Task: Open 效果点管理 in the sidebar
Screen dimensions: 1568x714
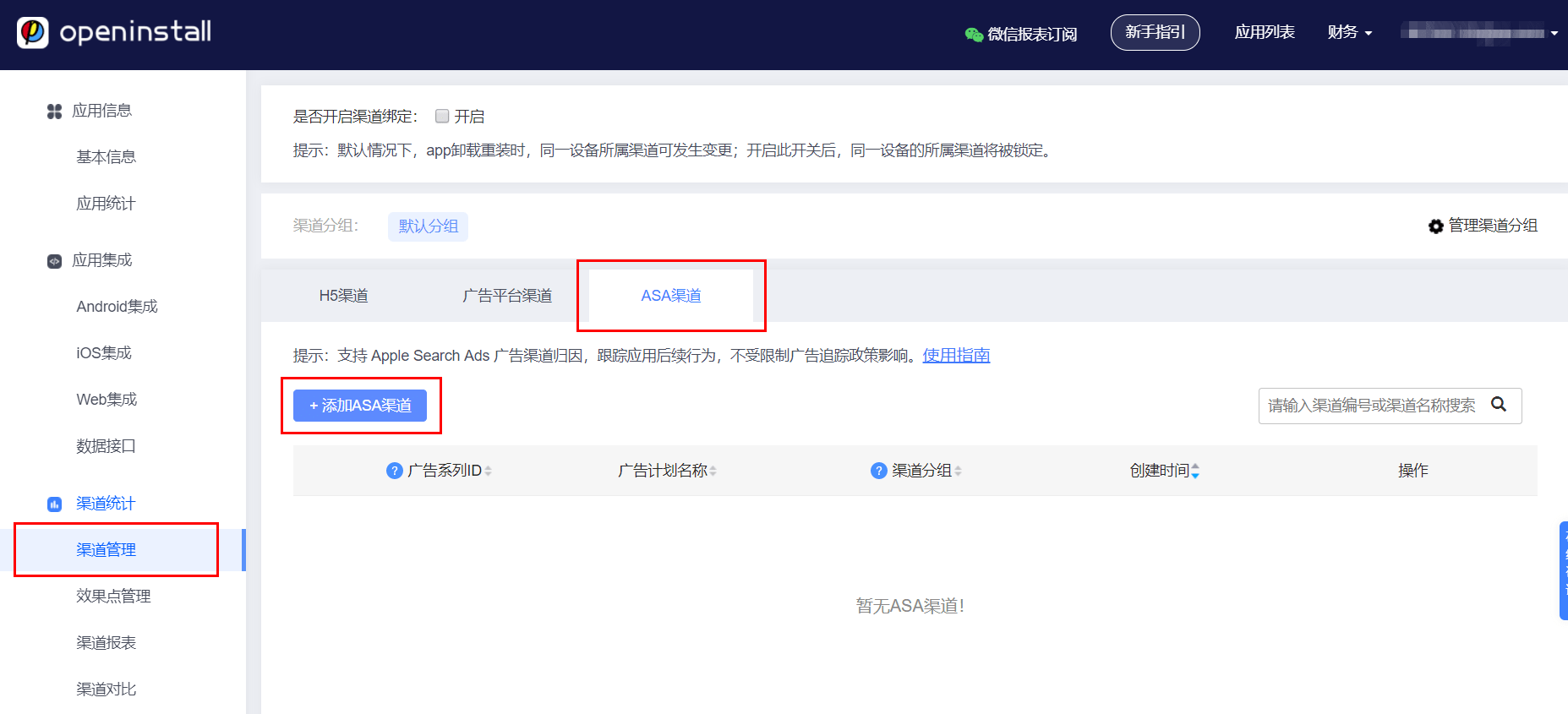Action: [x=113, y=597]
